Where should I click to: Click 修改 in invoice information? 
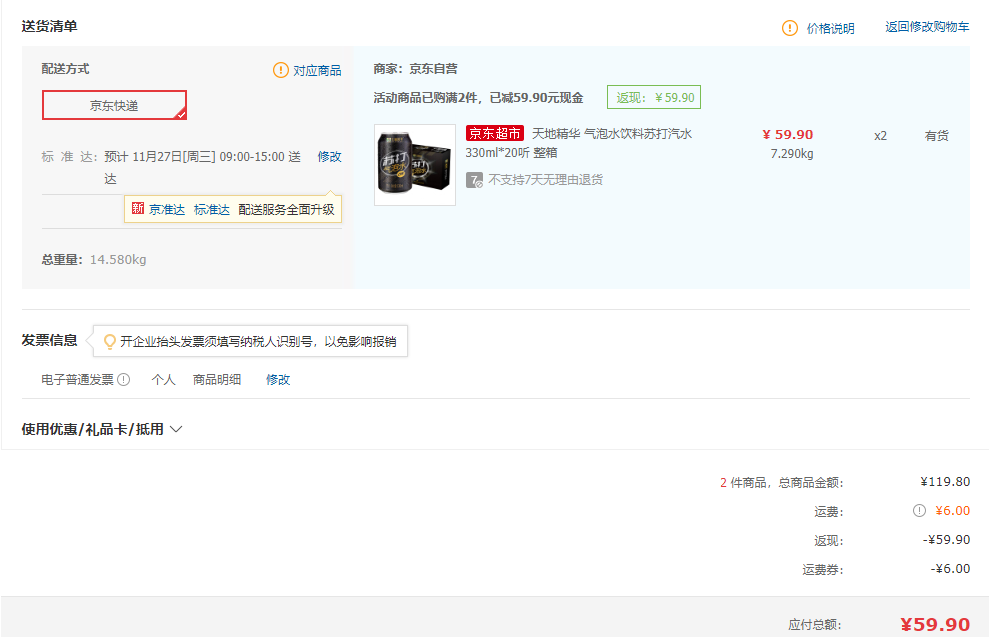[278, 380]
